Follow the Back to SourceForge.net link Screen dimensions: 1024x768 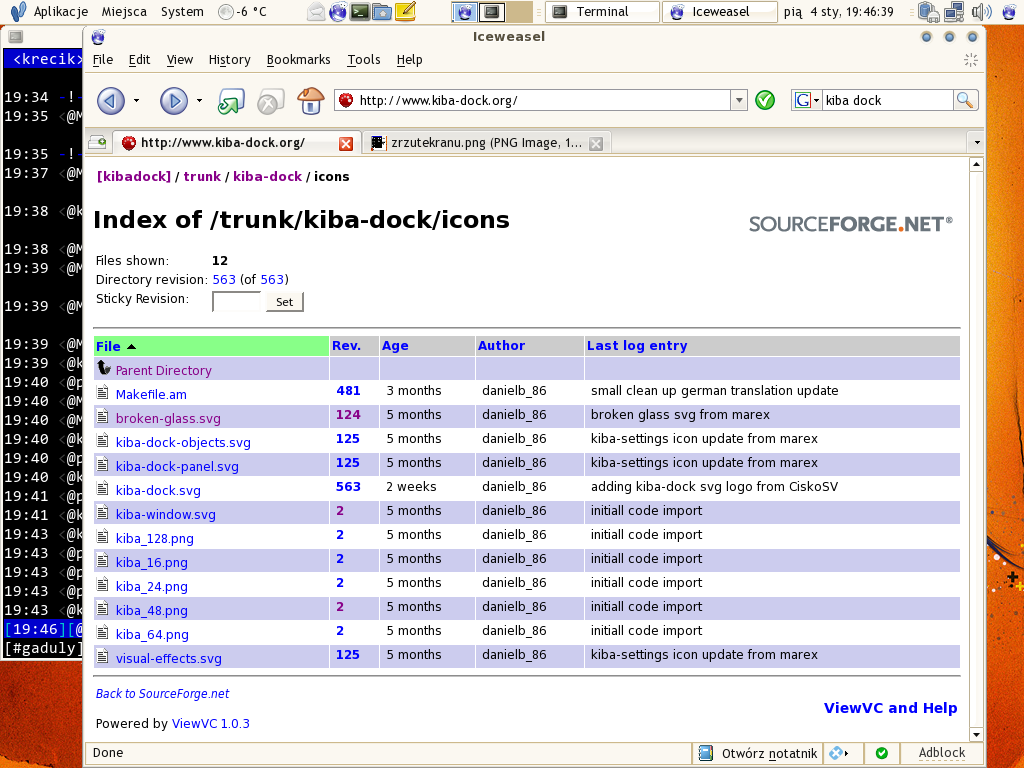coord(163,694)
